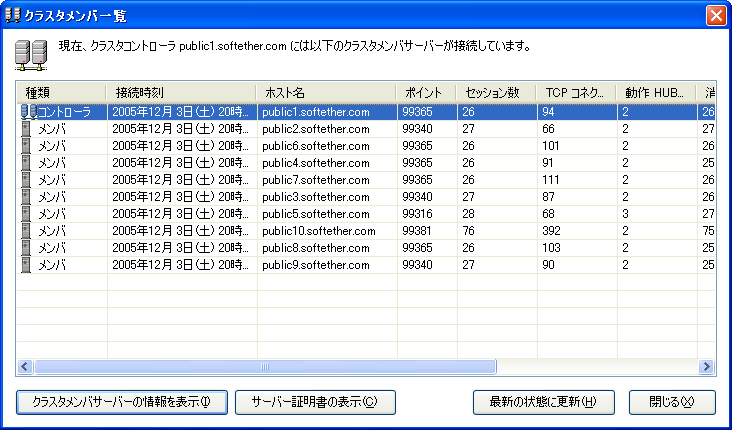Select the public8.softether.com row
Viewport: 732px width, 430px height.
(366, 248)
